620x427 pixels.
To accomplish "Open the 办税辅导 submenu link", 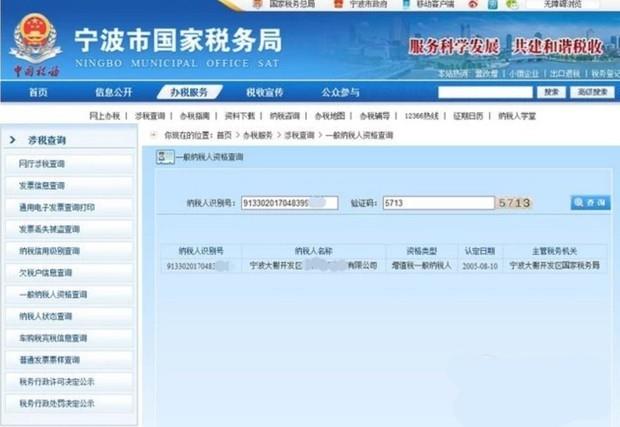I will 374,116.
